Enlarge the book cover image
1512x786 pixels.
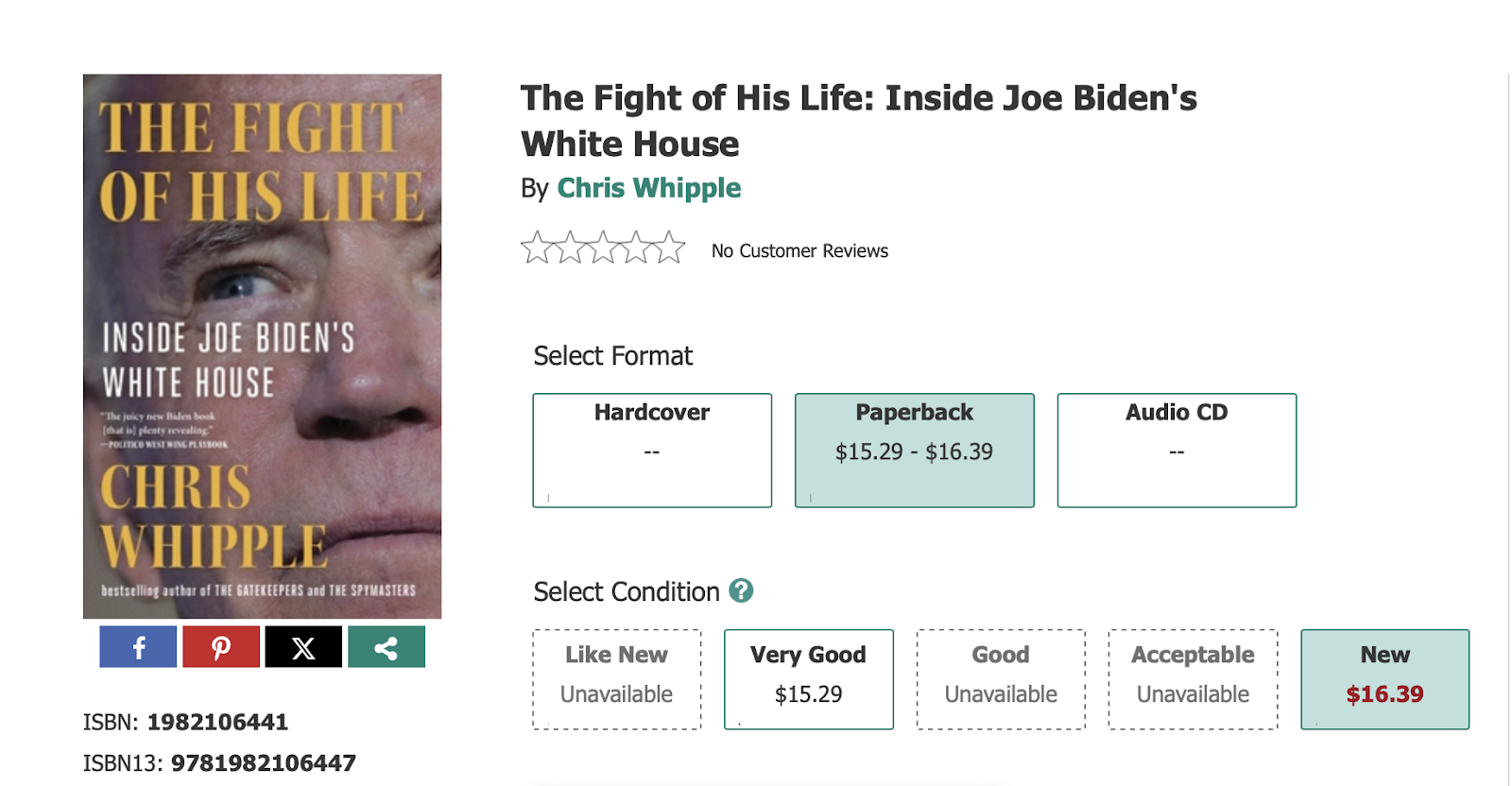pos(262,346)
